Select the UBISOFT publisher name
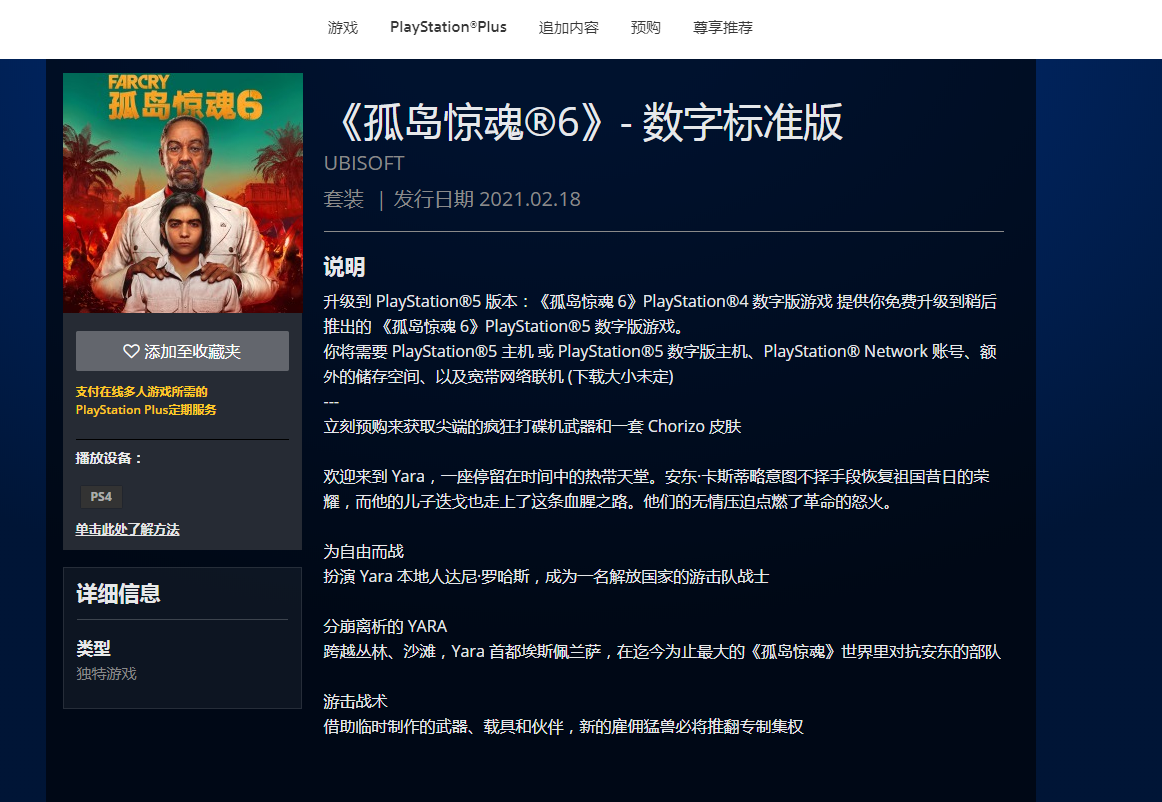The height and width of the screenshot is (802, 1162). click(x=364, y=163)
